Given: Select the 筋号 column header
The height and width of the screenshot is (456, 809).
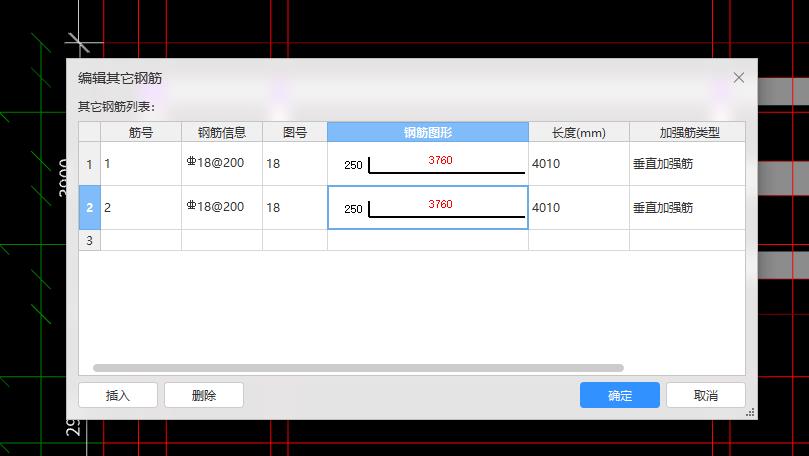Looking at the screenshot, I should click(x=141, y=132).
